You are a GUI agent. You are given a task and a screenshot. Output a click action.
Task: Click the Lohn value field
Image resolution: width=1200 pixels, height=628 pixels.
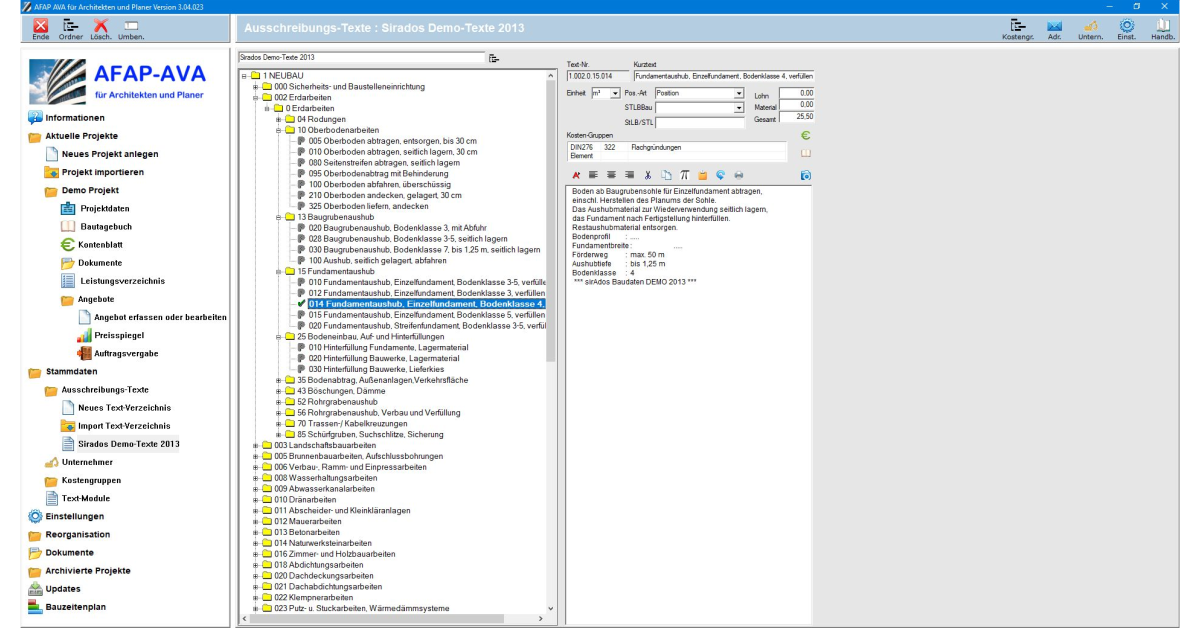[x=796, y=93]
